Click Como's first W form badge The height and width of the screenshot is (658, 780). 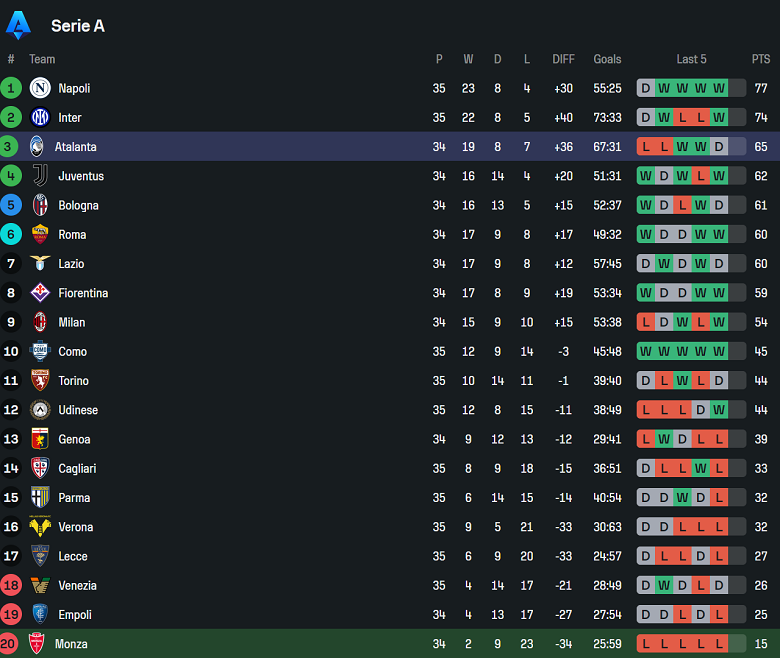pos(646,351)
